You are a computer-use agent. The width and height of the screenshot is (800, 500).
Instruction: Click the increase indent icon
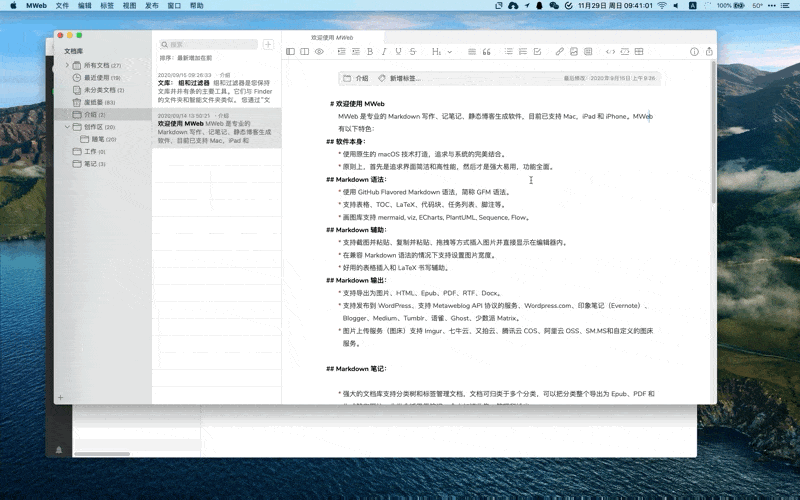(x=341, y=52)
